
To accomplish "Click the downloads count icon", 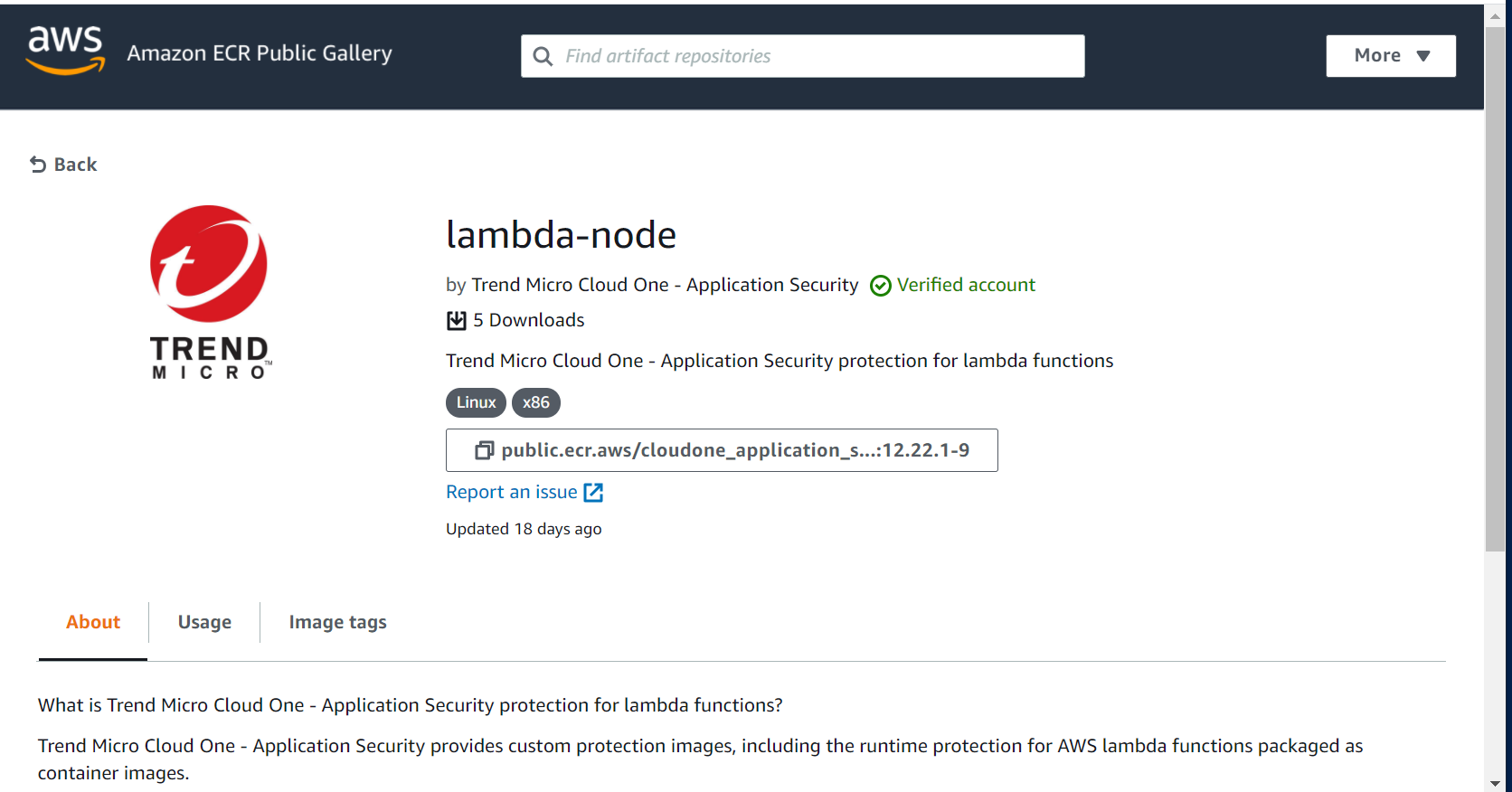I will click(457, 321).
